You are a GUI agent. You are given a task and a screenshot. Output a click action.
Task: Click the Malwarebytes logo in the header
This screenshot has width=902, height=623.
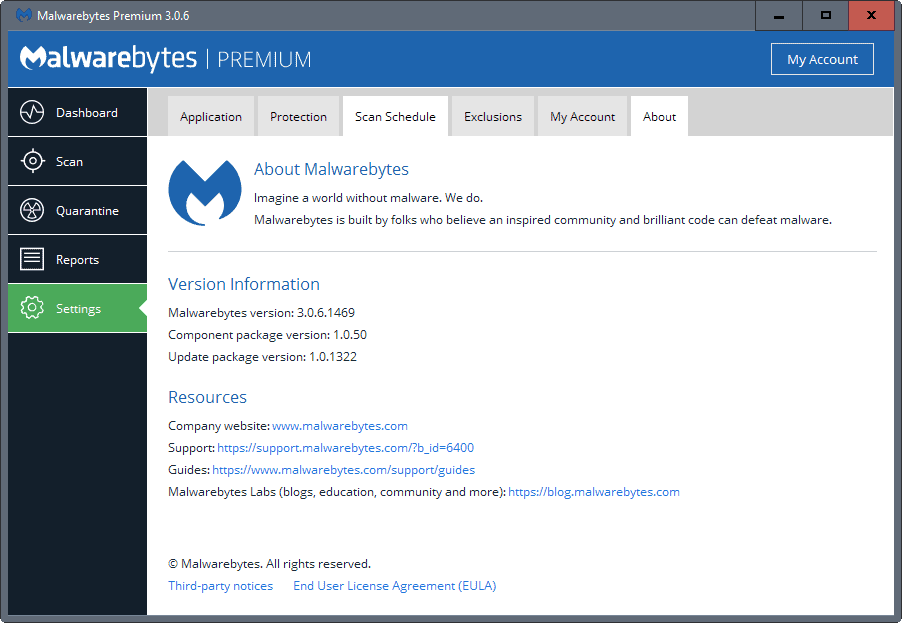tap(108, 58)
